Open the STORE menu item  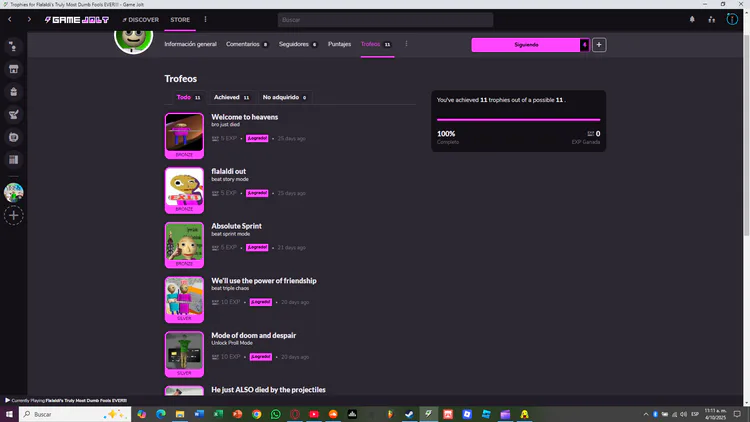pos(180,20)
